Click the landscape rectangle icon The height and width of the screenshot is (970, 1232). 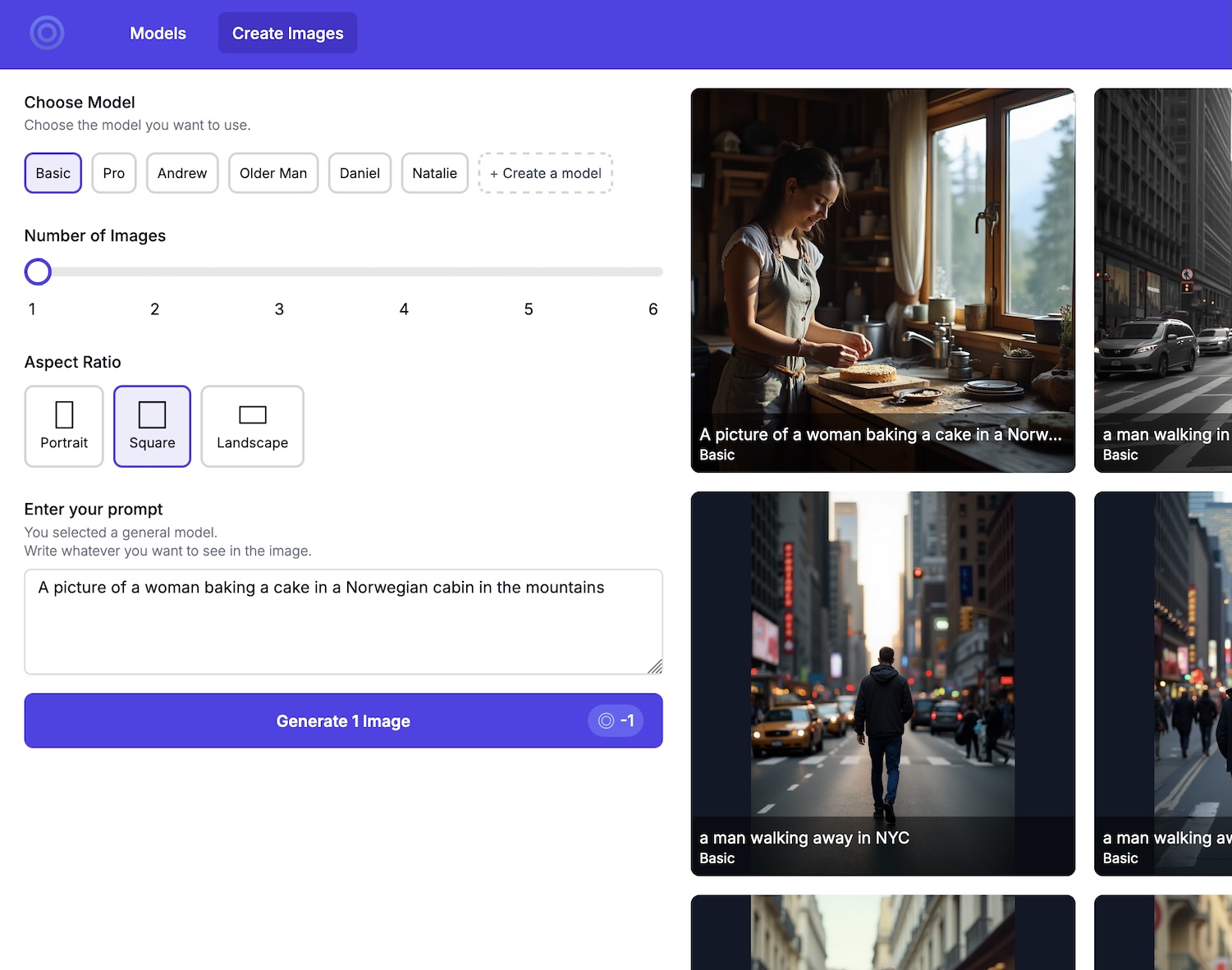click(252, 414)
